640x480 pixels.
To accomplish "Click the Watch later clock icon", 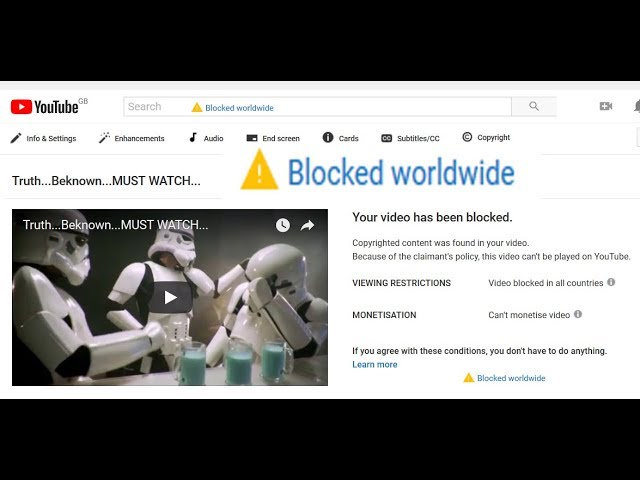I will (x=282, y=225).
